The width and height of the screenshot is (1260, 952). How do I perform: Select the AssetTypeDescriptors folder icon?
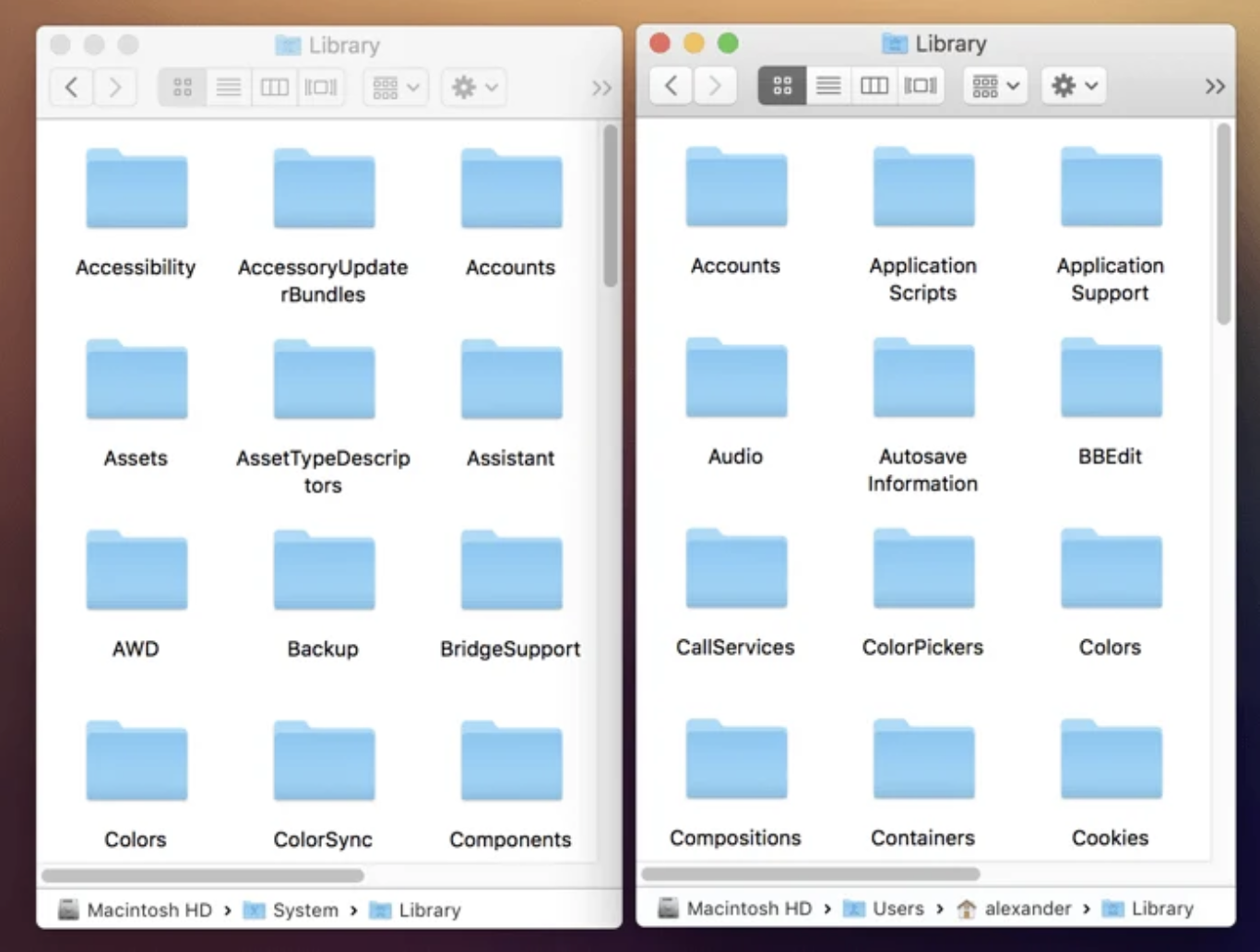click(324, 379)
